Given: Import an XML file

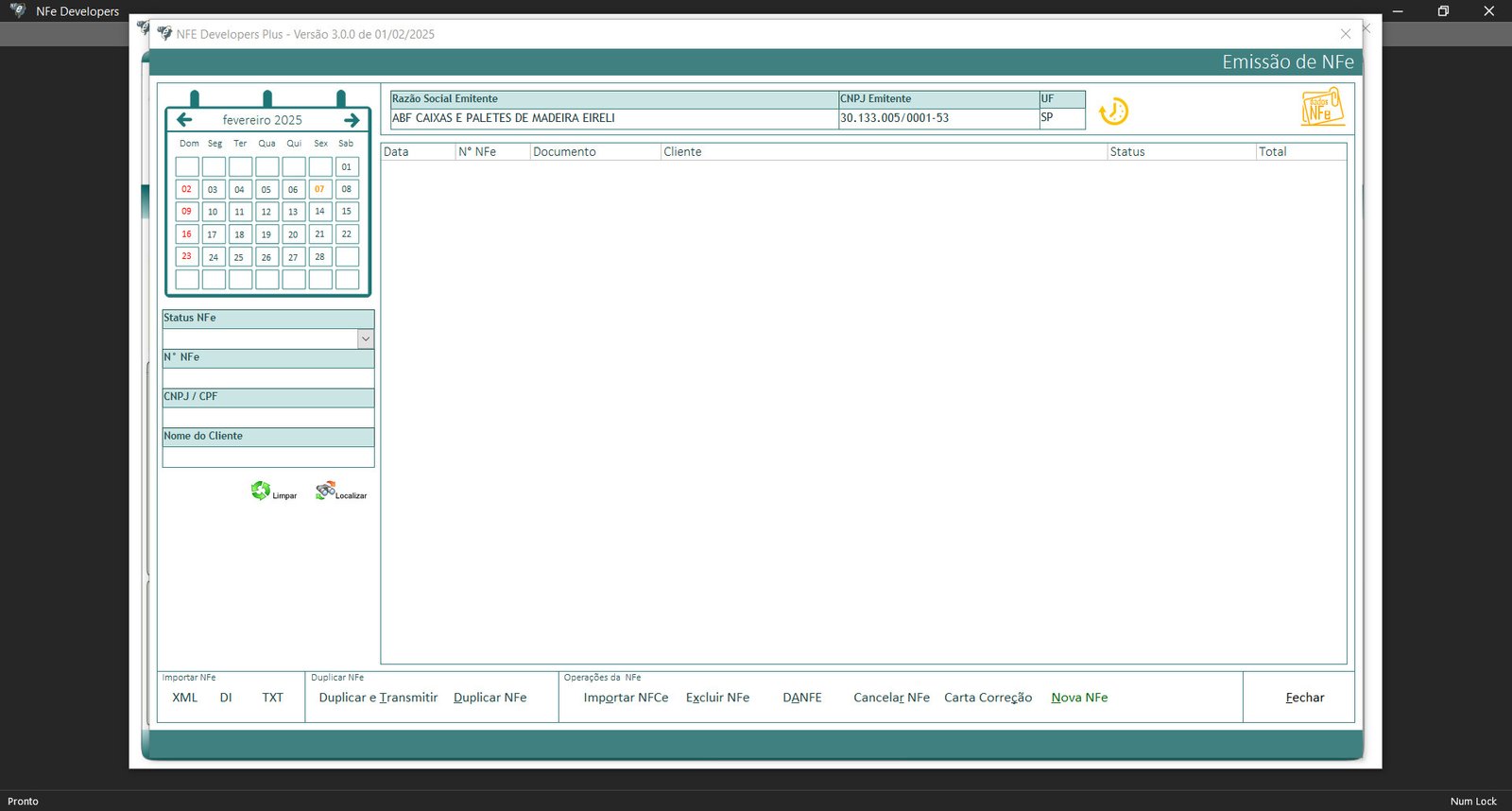Looking at the screenshot, I should tap(185, 698).
